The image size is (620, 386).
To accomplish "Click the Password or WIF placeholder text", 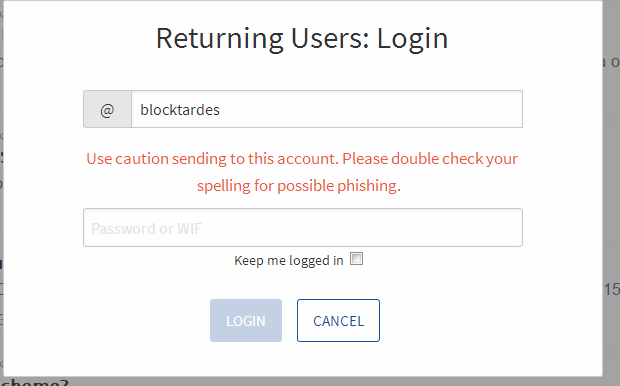I will (x=147, y=228).
